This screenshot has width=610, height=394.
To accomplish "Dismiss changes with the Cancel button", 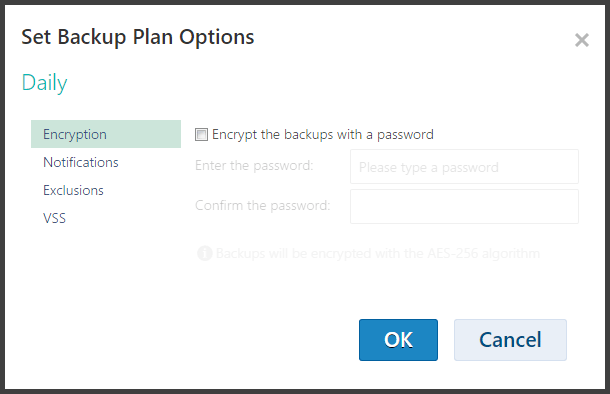I will [x=510, y=340].
